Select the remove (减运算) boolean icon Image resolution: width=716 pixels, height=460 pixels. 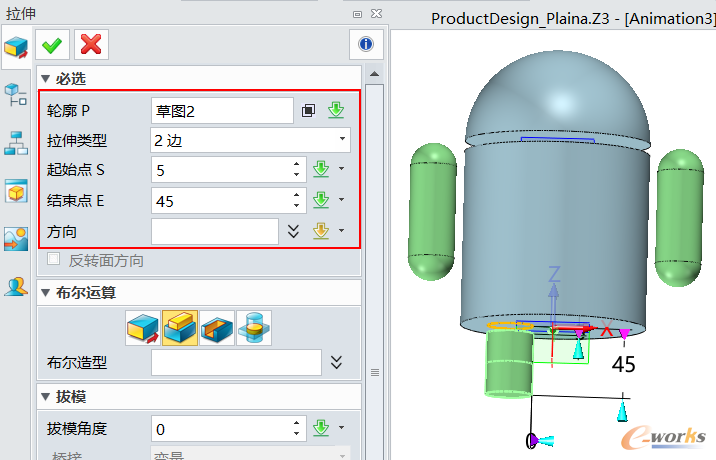pos(217,328)
